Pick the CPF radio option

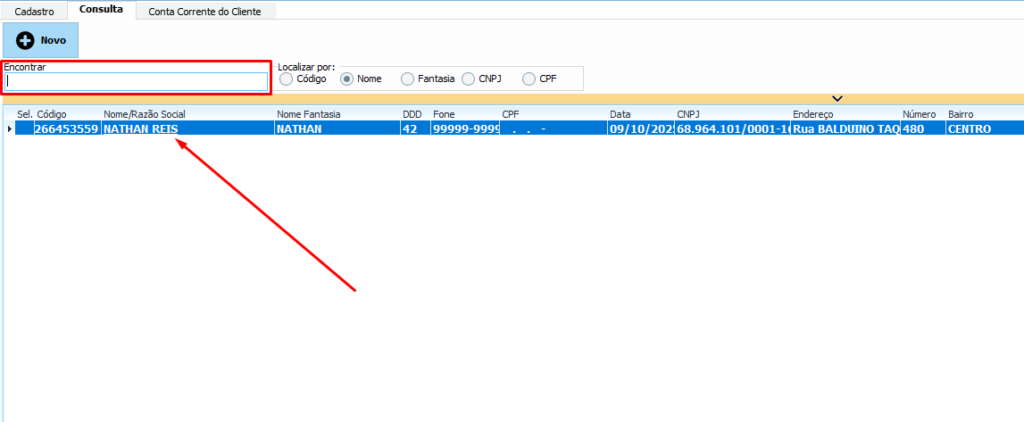(529, 78)
